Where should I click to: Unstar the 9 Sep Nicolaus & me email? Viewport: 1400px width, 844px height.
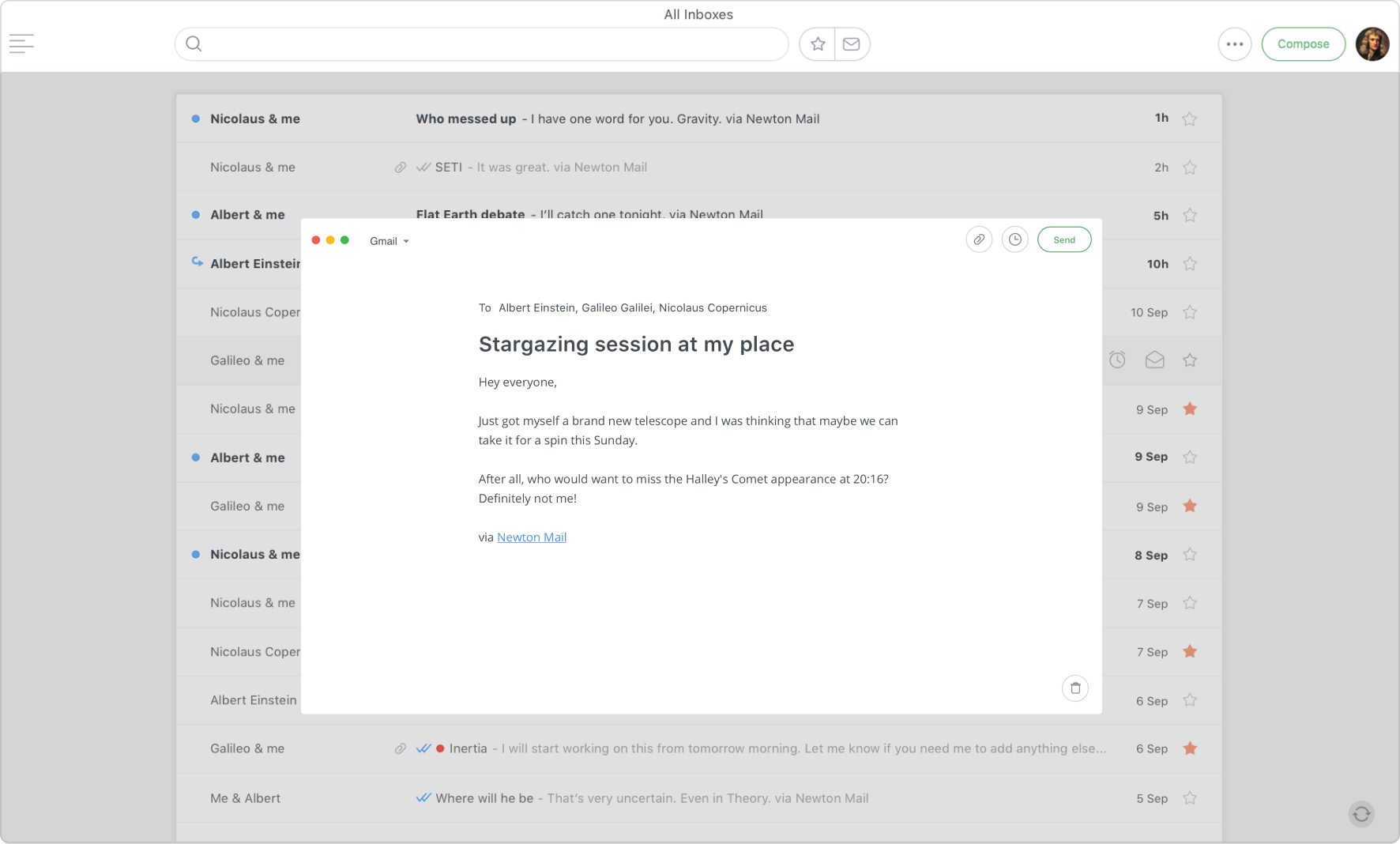coord(1190,409)
